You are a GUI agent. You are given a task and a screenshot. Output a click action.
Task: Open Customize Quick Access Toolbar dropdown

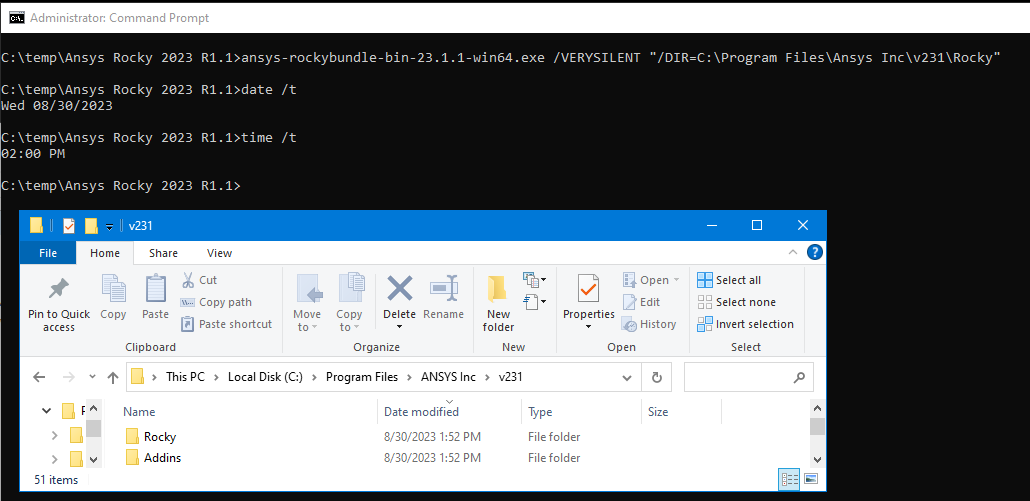coord(110,227)
